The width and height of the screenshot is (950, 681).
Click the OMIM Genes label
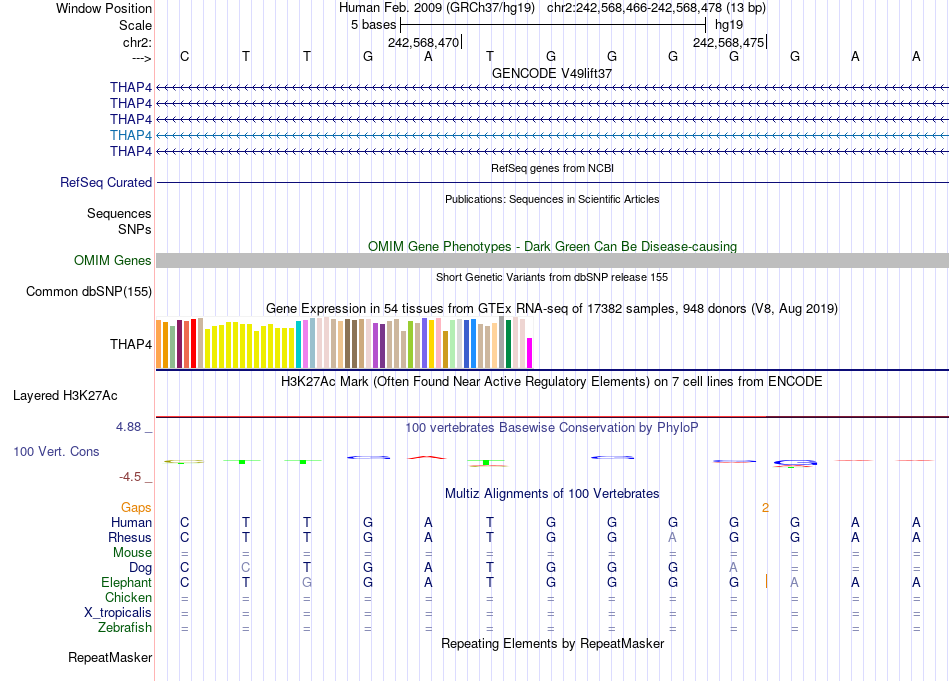113,261
